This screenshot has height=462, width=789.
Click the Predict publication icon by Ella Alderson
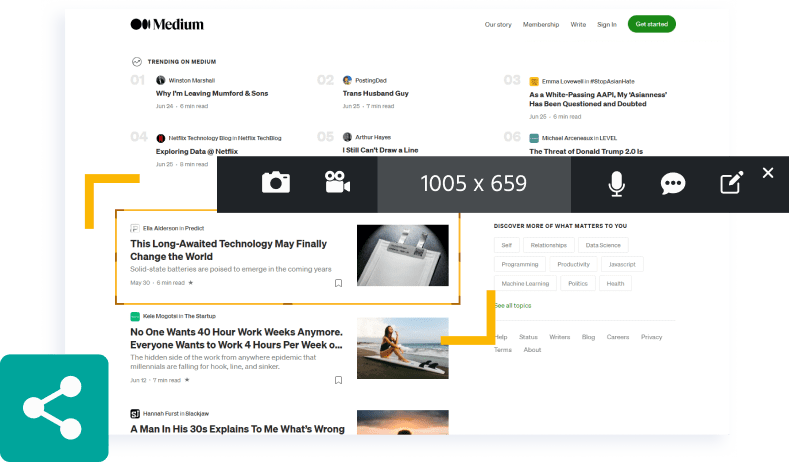point(135,228)
